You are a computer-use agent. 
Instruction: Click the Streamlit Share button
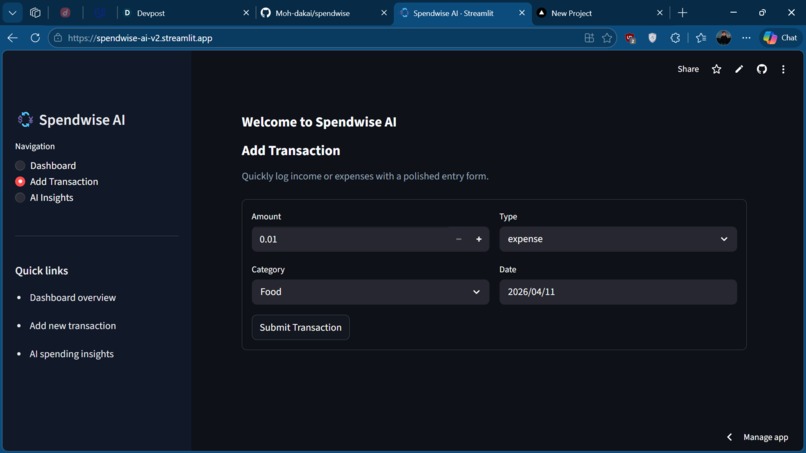coord(688,69)
